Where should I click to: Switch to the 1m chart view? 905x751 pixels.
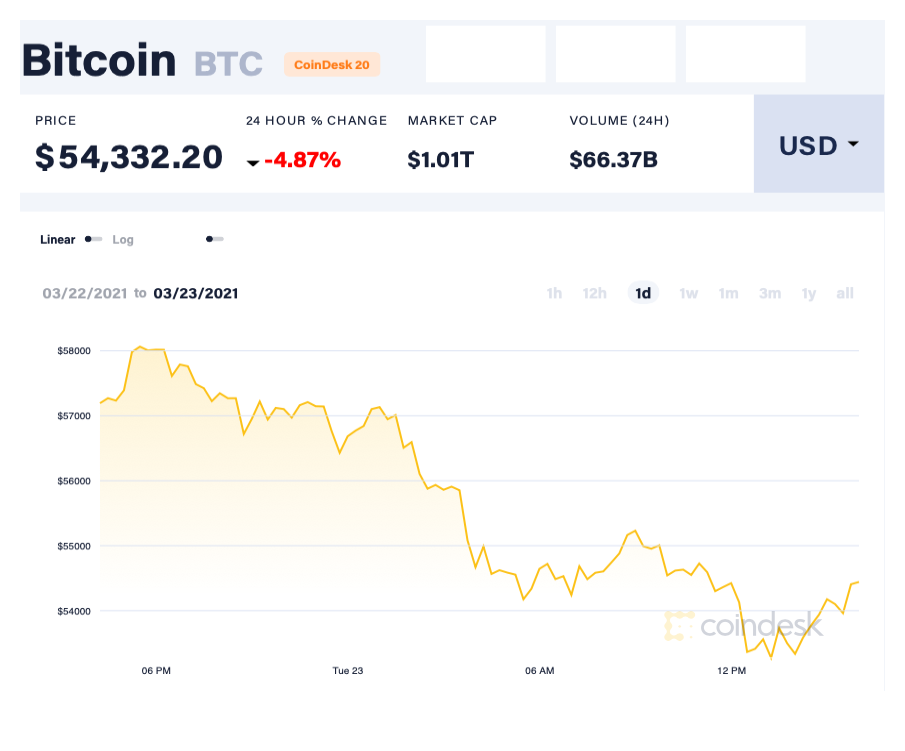[x=728, y=293]
